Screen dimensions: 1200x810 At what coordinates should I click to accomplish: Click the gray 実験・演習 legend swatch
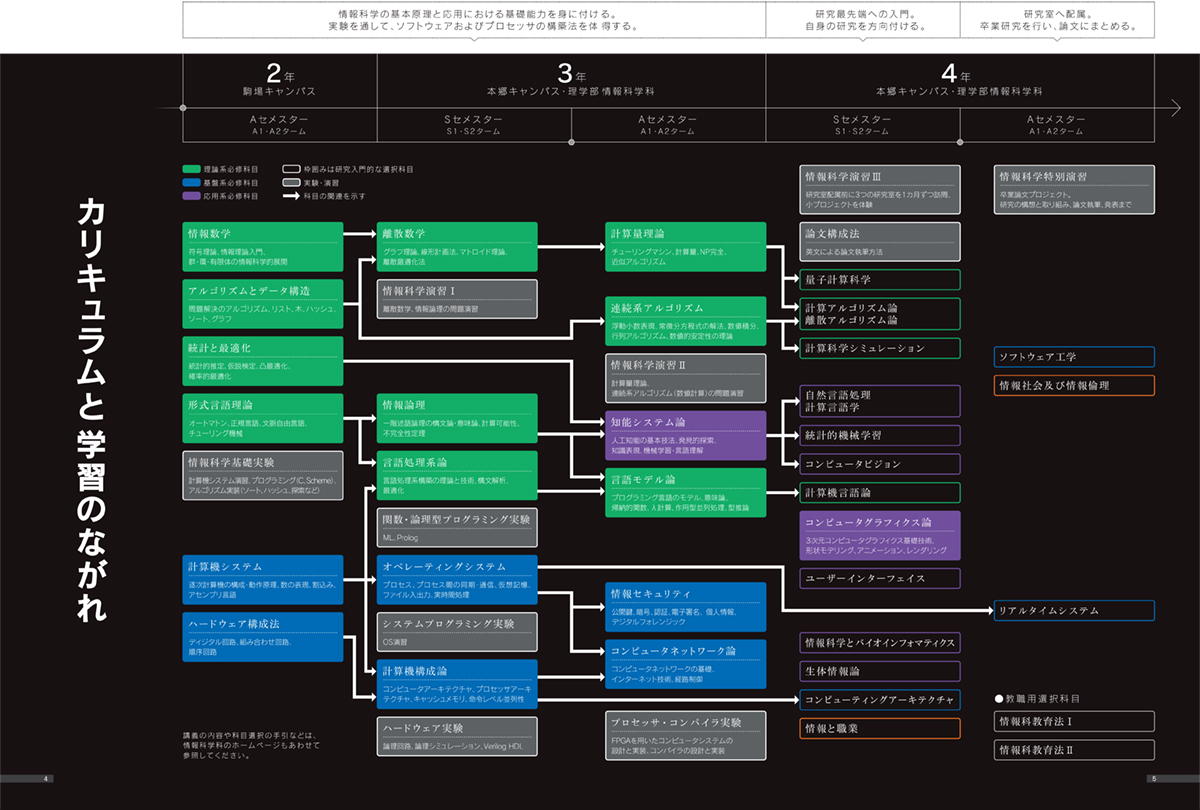tap(292, 183)
